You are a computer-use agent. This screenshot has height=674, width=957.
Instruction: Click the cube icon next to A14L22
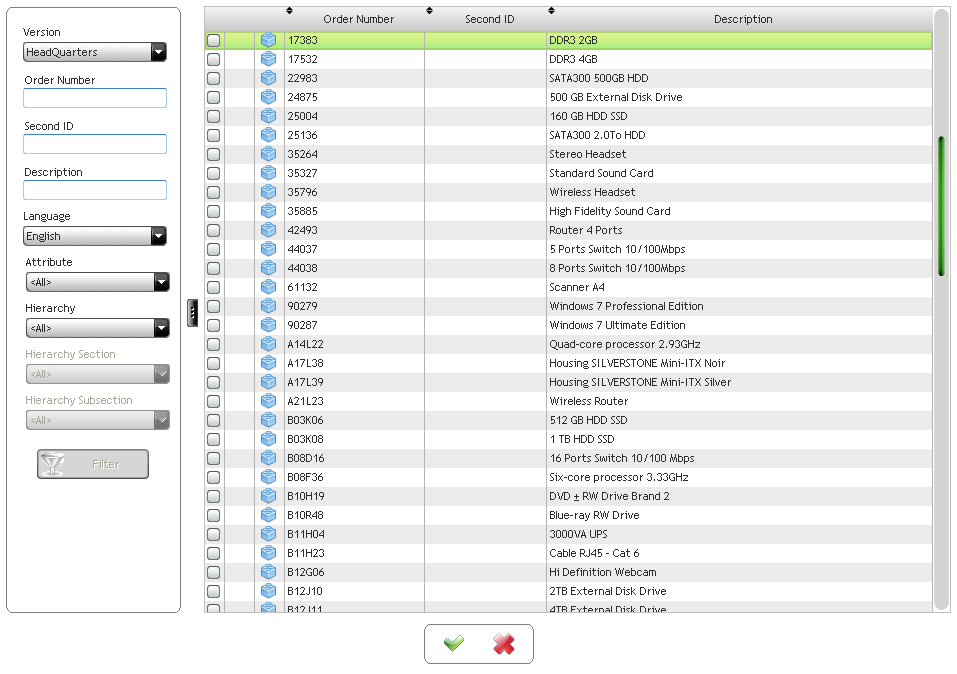(x=268, y=344)
